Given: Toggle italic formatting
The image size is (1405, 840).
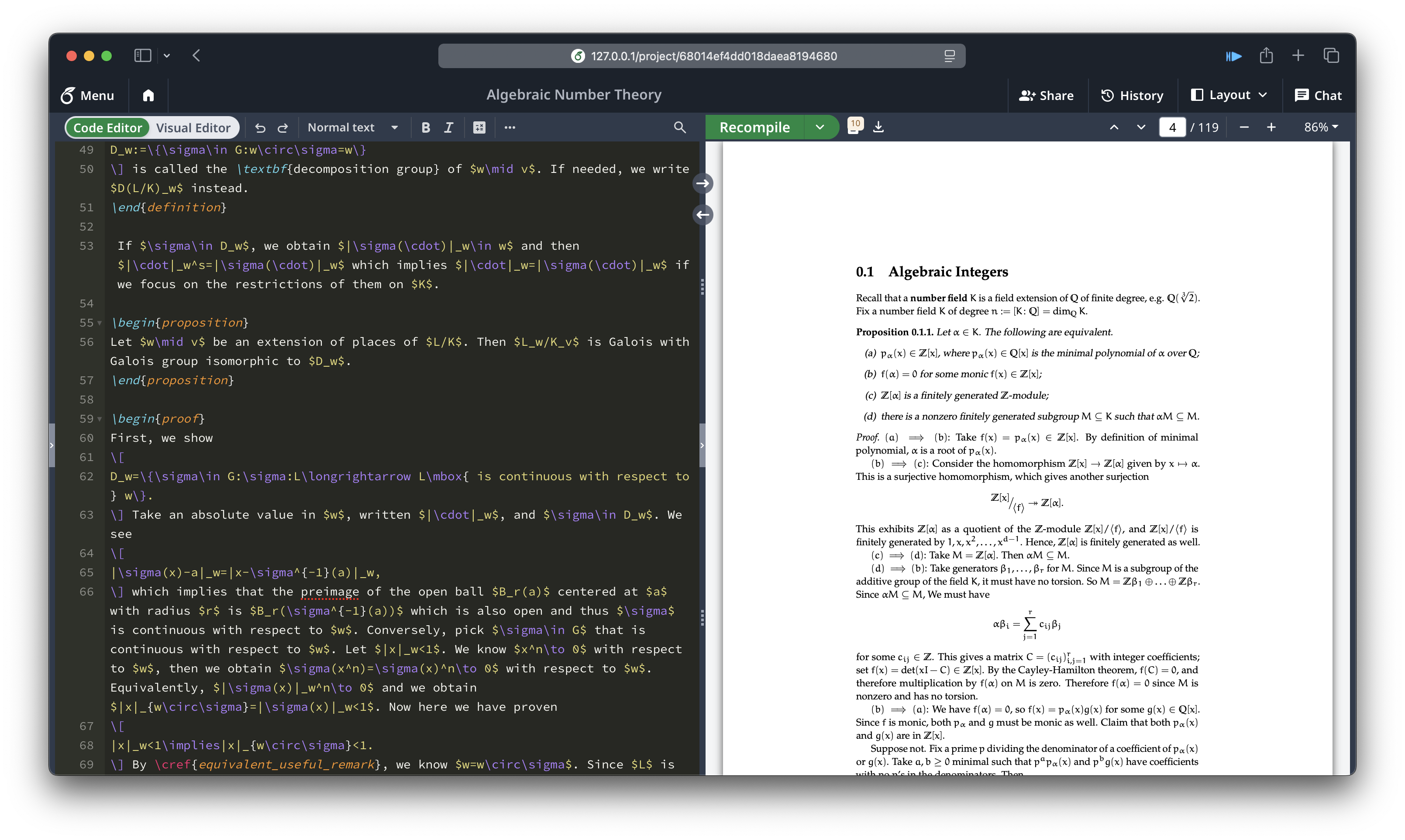Looking at the screenshot, I should [448, 127].
